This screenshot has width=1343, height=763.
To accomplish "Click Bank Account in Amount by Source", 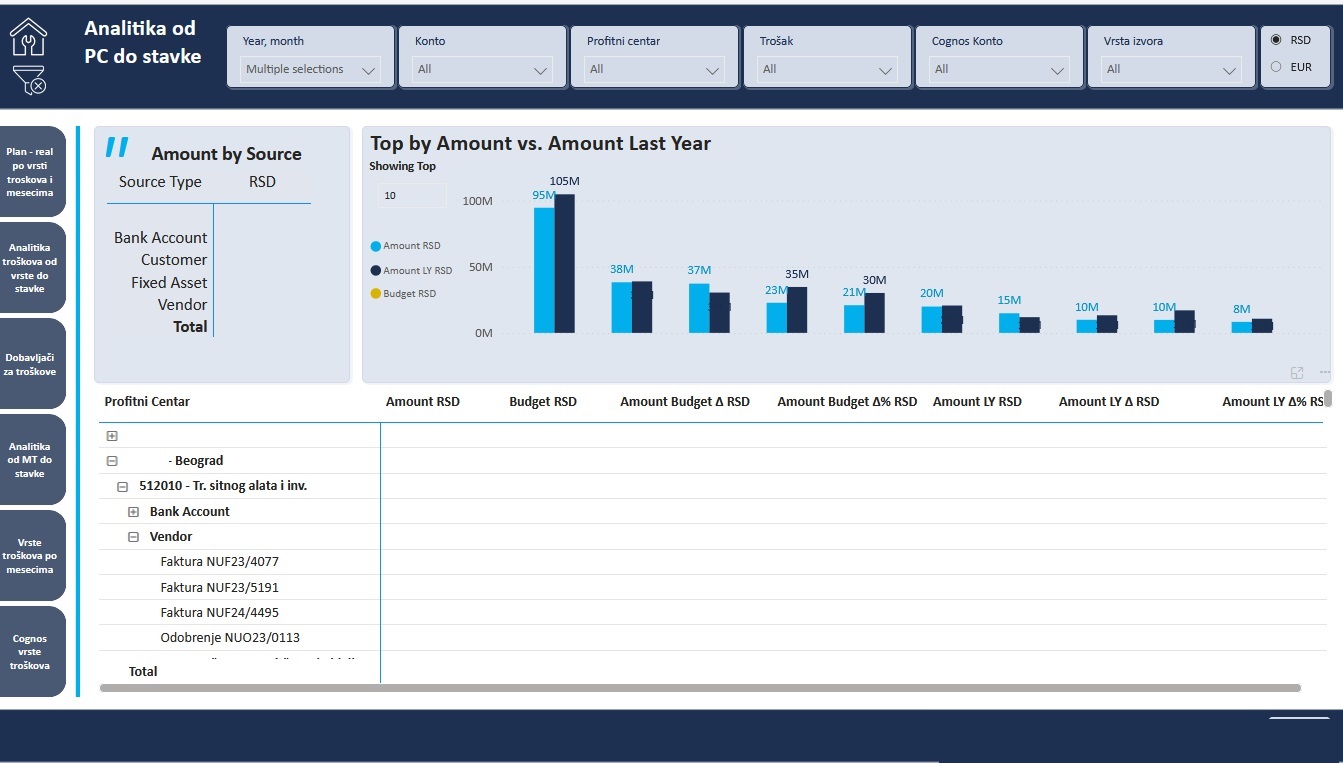I will [x=160, y=238].
